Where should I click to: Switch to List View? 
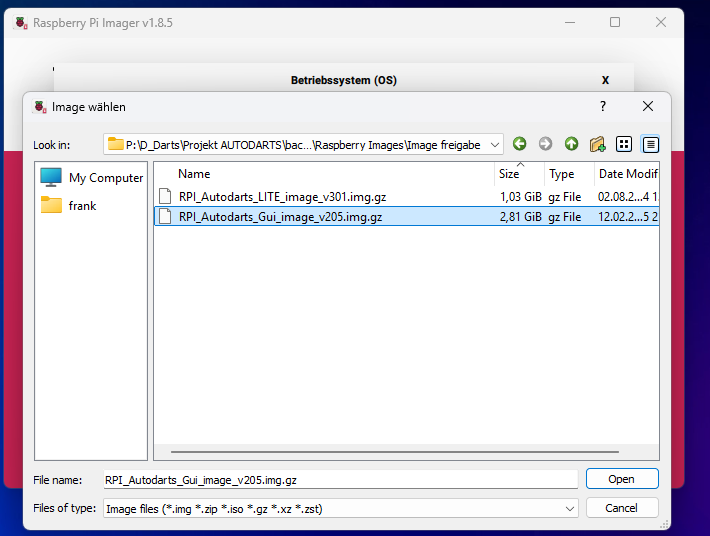(x=624, y=144)
